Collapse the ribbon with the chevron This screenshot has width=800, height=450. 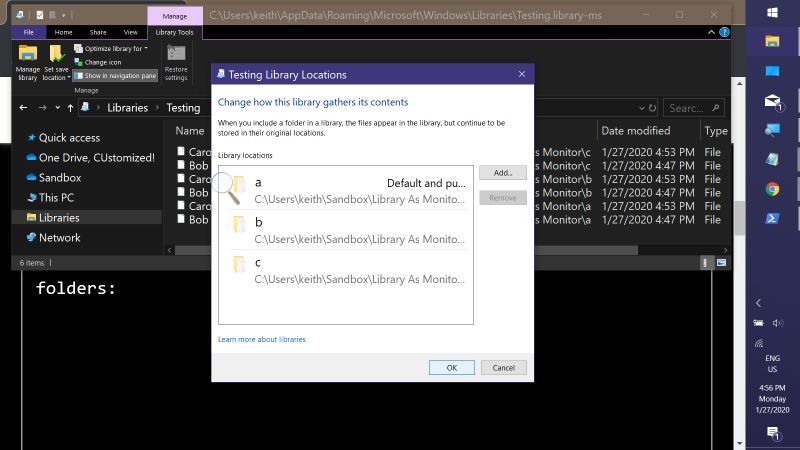(711, 32)
